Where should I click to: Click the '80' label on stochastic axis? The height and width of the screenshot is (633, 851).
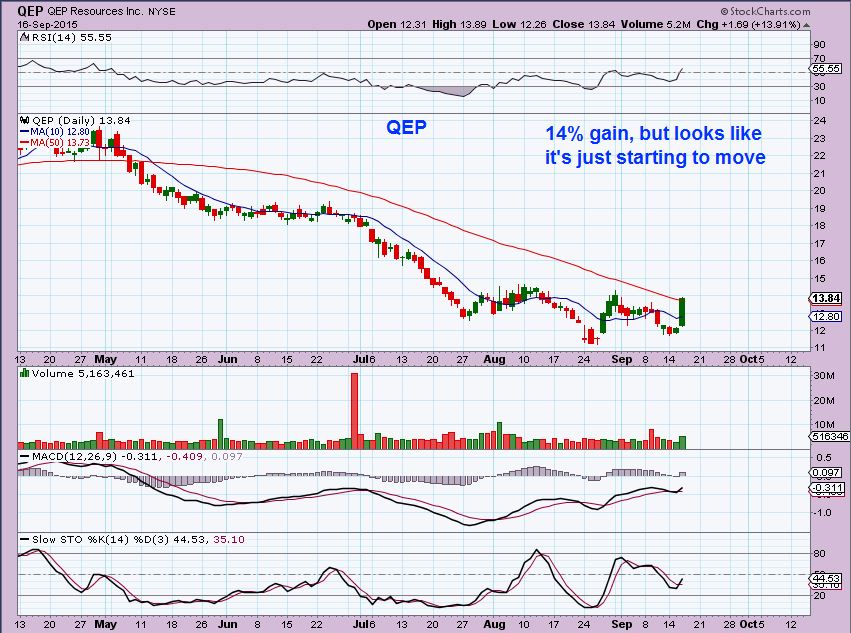pos(820,554)
